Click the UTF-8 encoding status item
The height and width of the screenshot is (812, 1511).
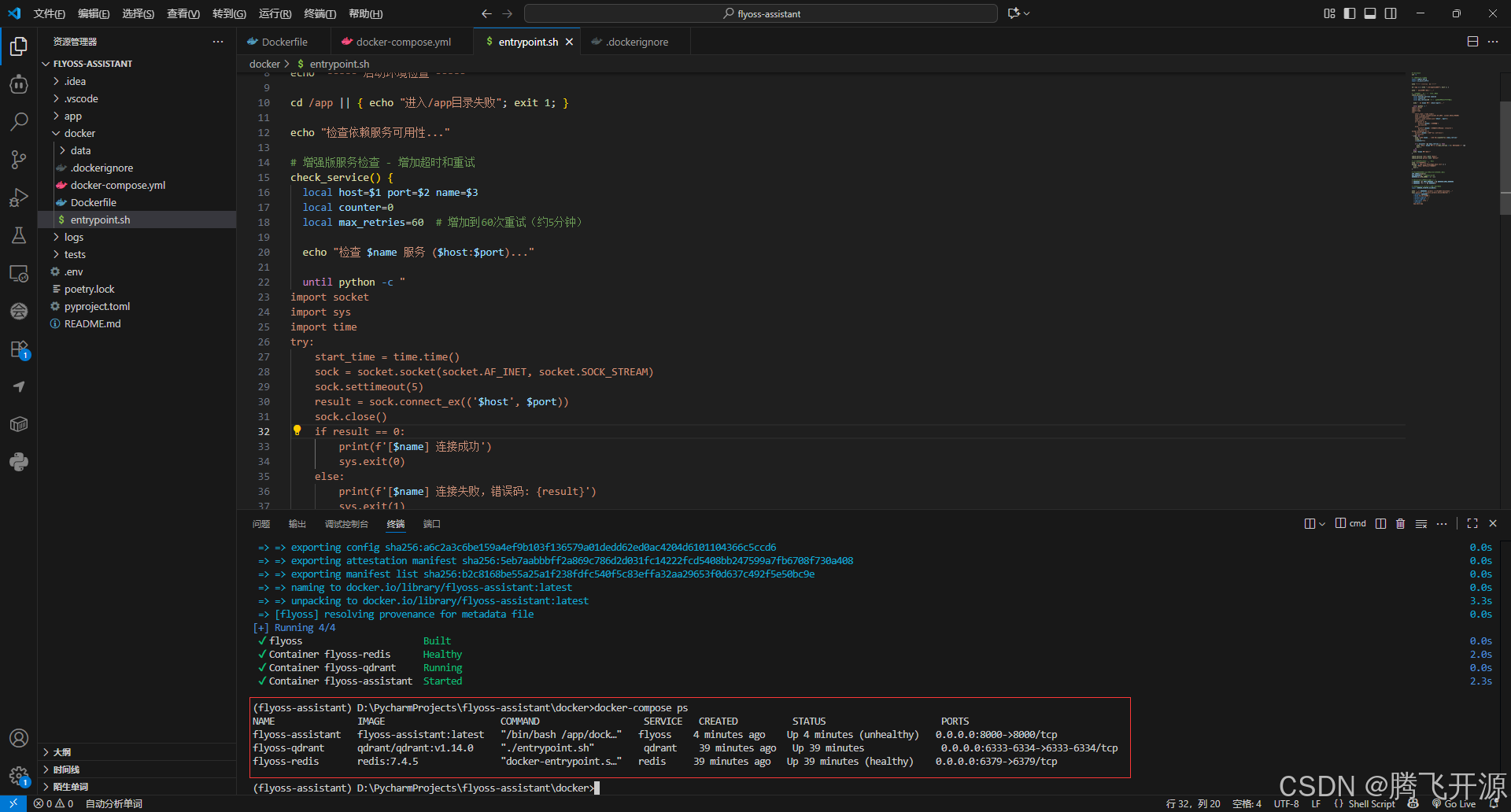1286,803
